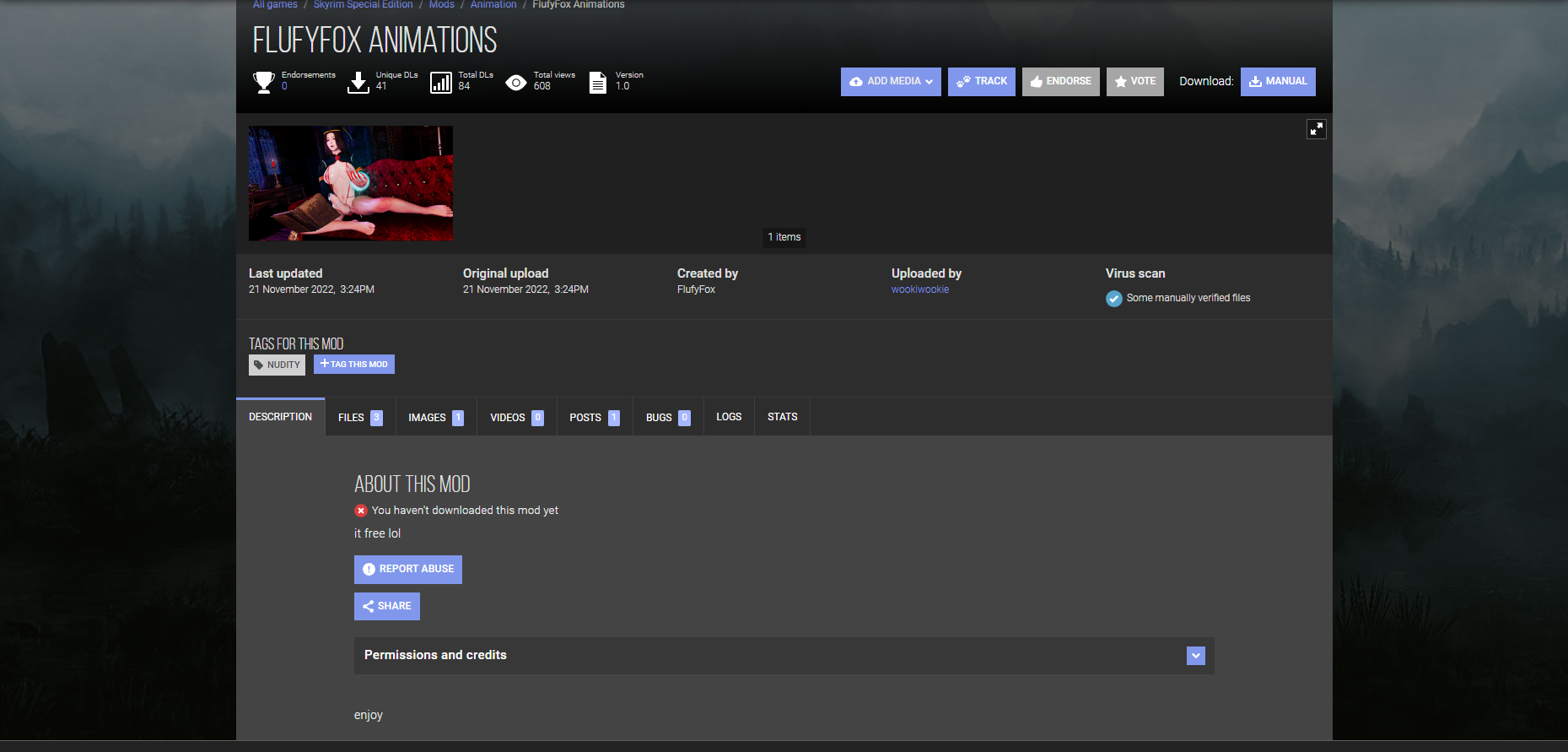Viewport: 1568px width, 752px height.
Task: Click the 'Original upload' date value
Action: point(525,289)
